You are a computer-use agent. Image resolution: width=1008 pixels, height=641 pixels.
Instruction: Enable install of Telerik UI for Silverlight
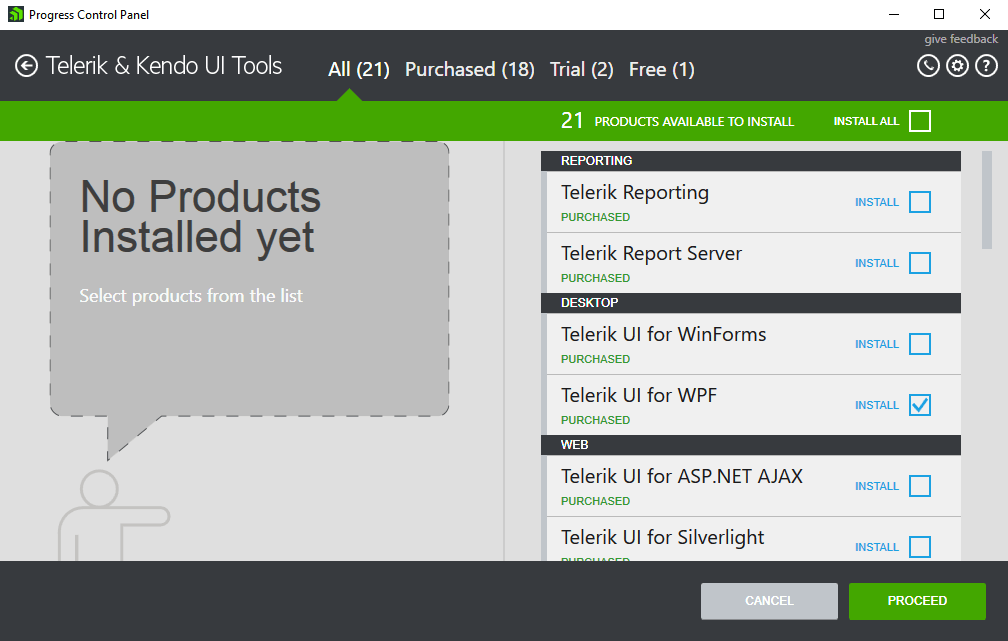click(919, 547)
